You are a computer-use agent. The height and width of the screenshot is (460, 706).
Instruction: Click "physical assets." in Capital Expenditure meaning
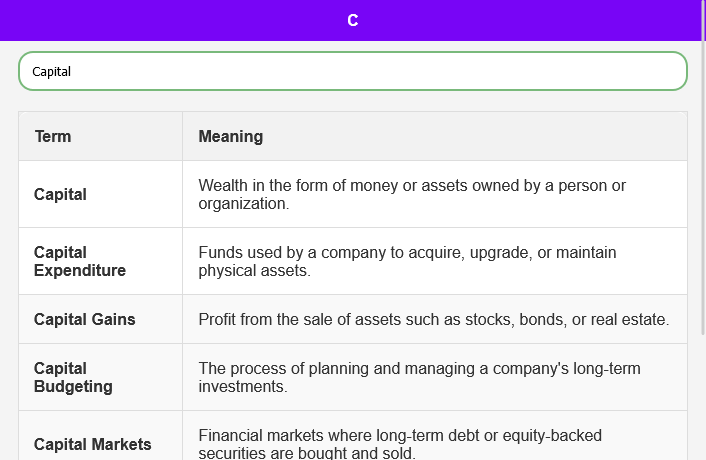coord(255,270)
